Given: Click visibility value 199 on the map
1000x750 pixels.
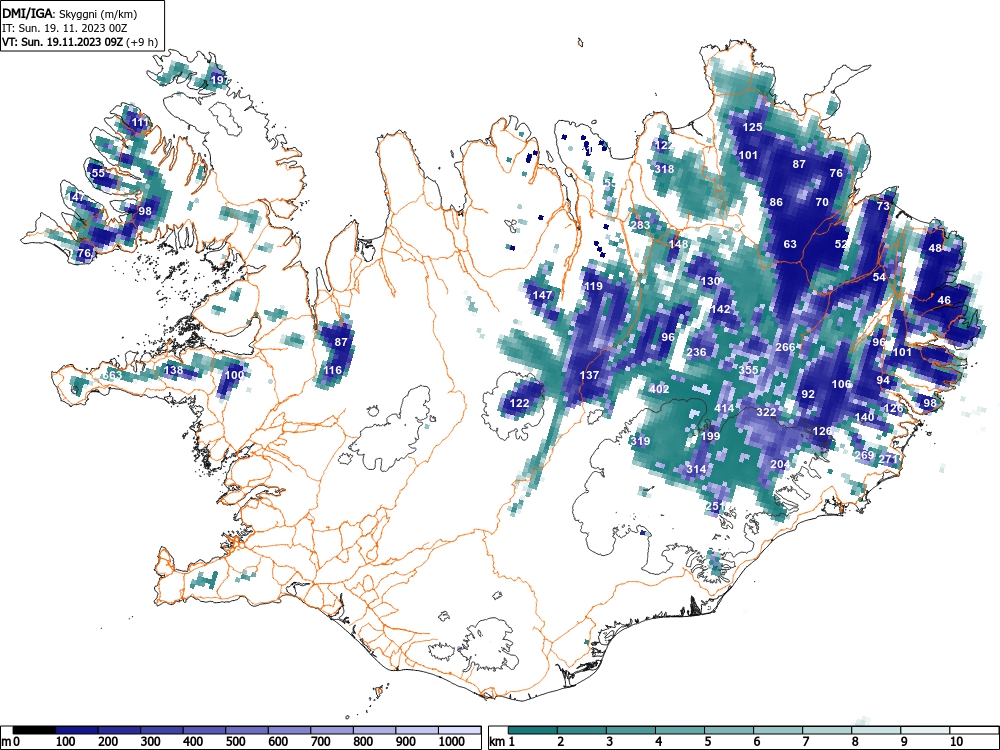Looking at the screenshot, I should pos(710,436).
